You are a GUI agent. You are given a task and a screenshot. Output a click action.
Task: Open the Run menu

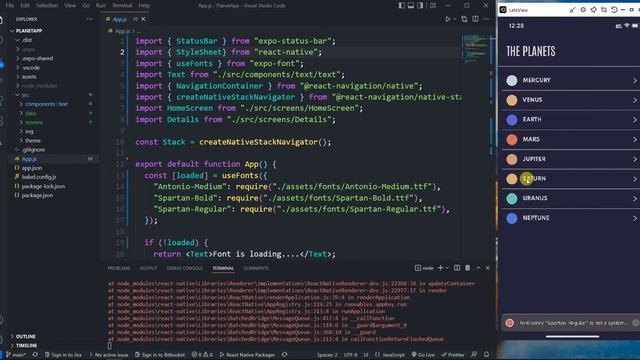click(100, 6)
